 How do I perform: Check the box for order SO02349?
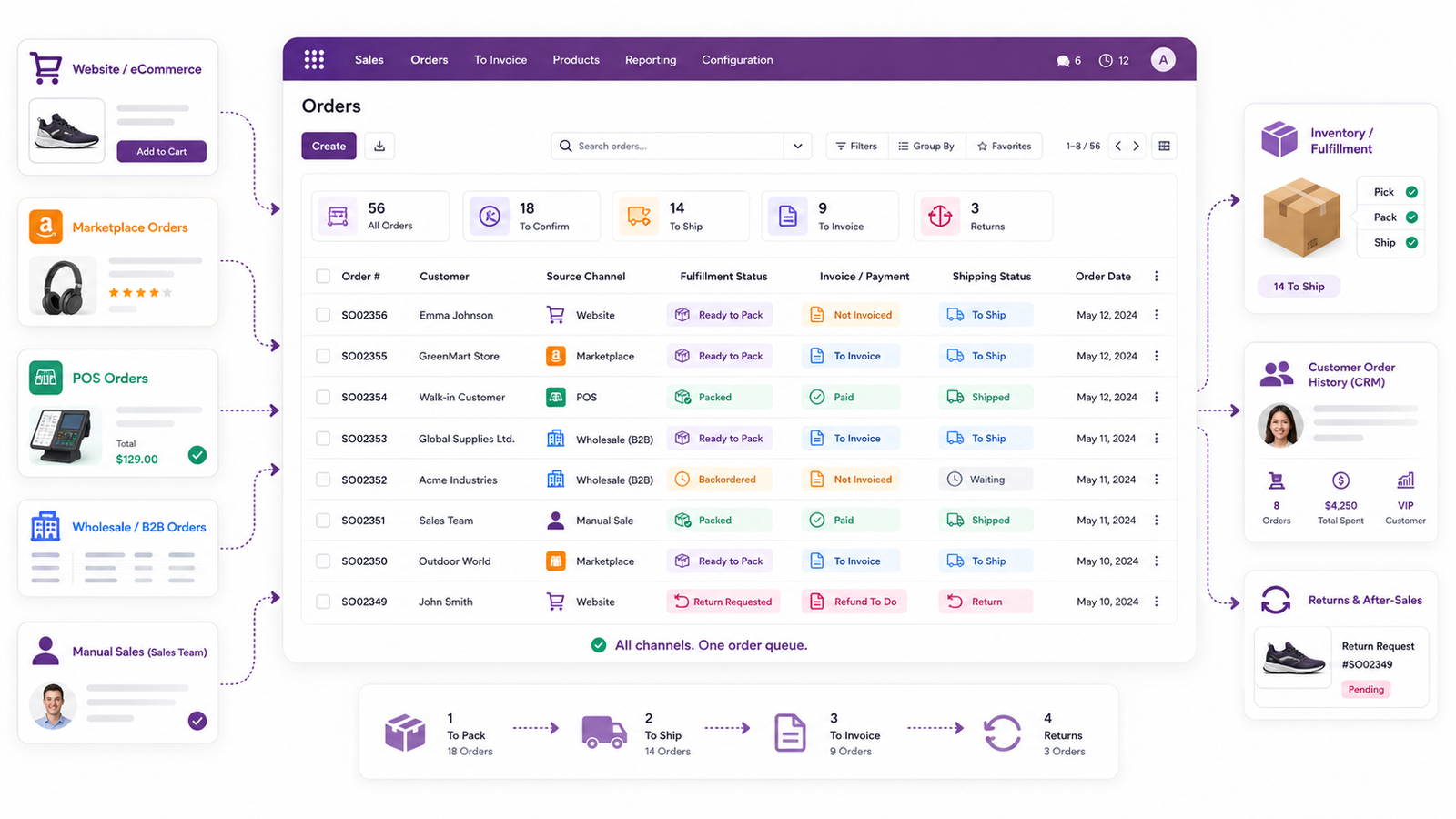pyautogui.click(x=323, y=602)
